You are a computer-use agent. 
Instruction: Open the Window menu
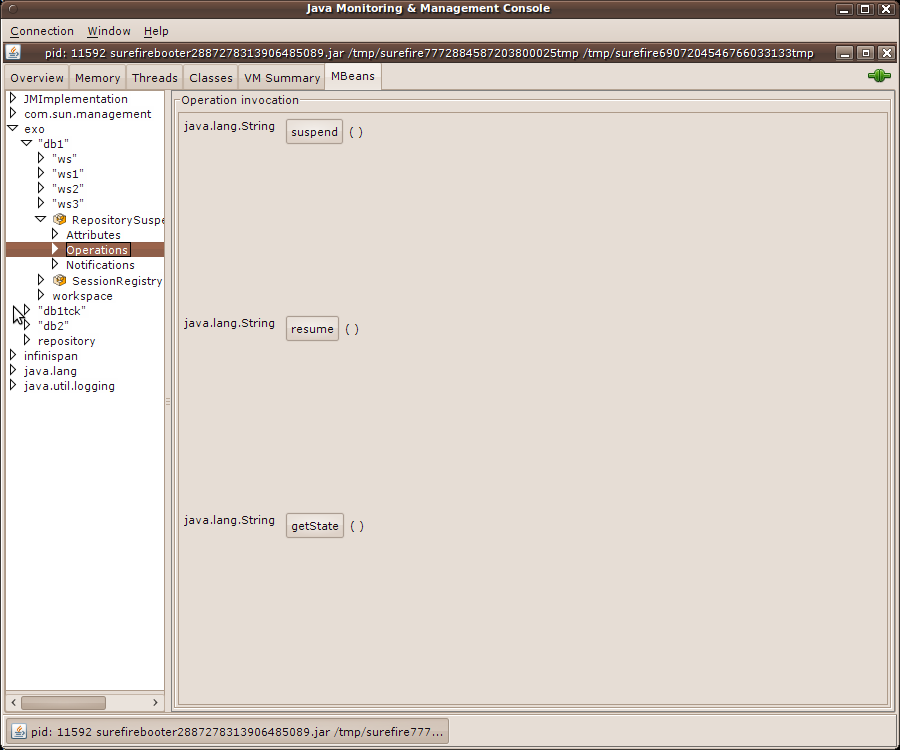(108, 31)
